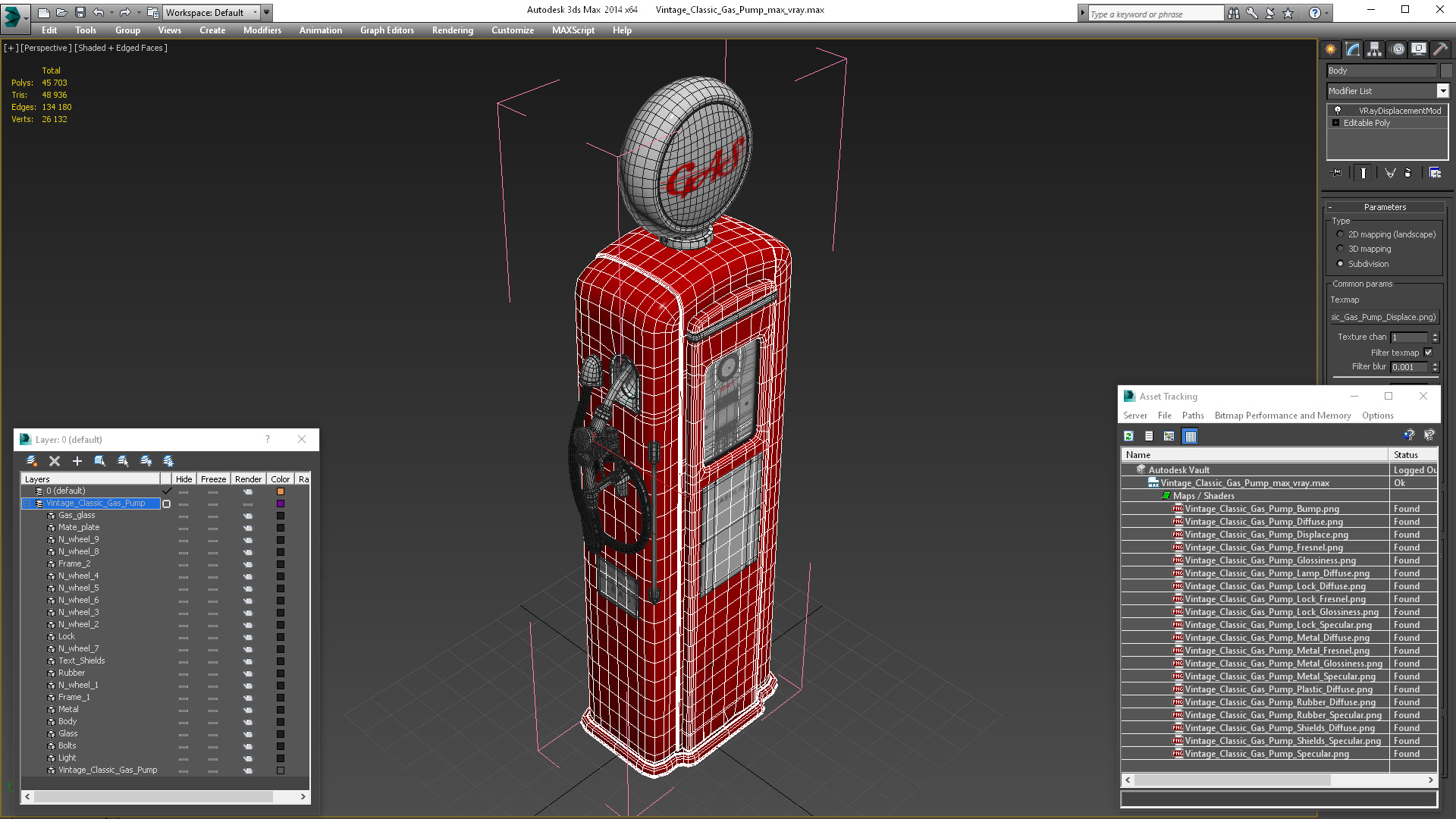Click the Favorites star icon
This screenshot has height=819, width=1456.
[1288, 13]
